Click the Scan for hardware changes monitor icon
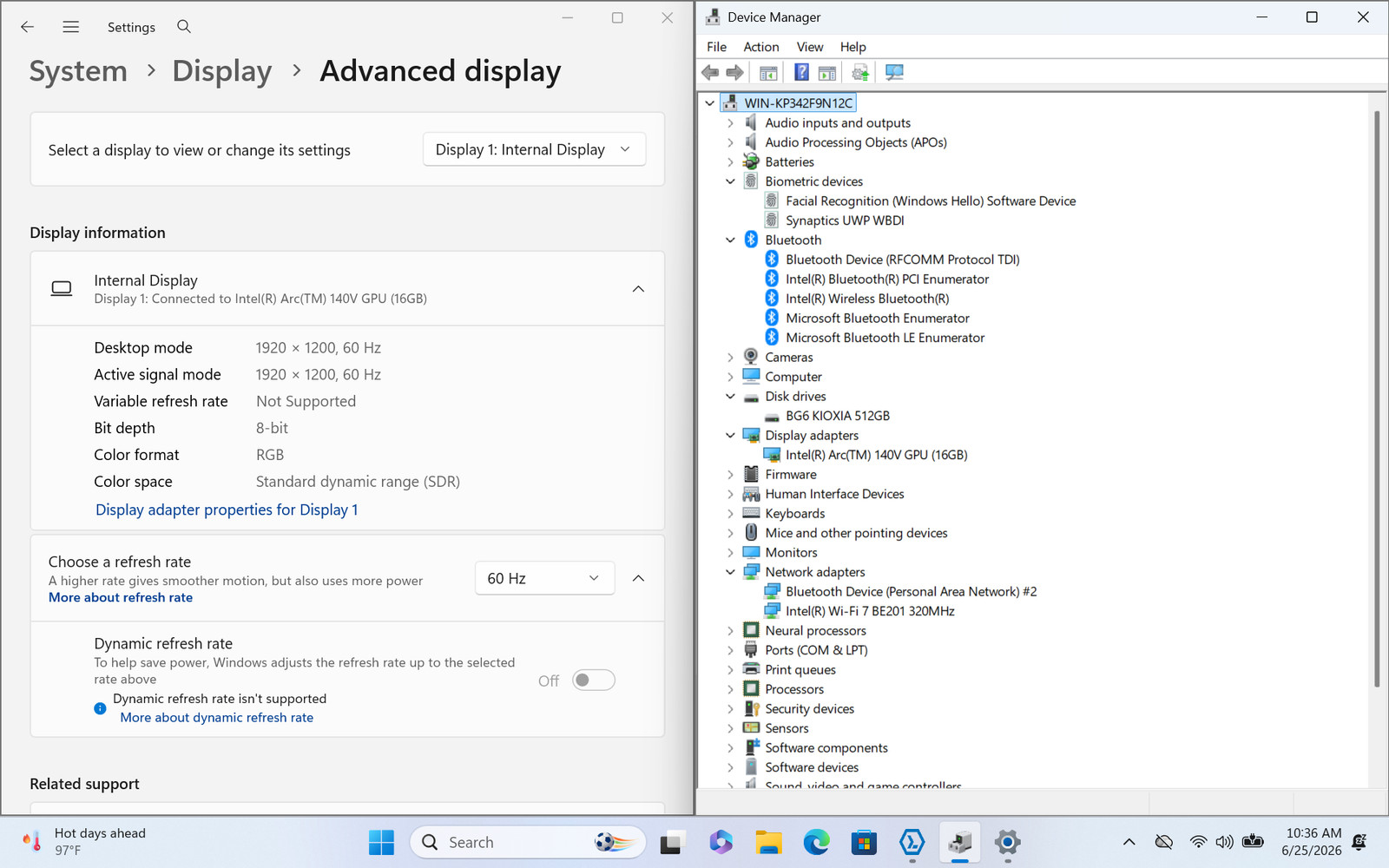This screenshot has width=1389, height=868. click(x=894, y=73)
